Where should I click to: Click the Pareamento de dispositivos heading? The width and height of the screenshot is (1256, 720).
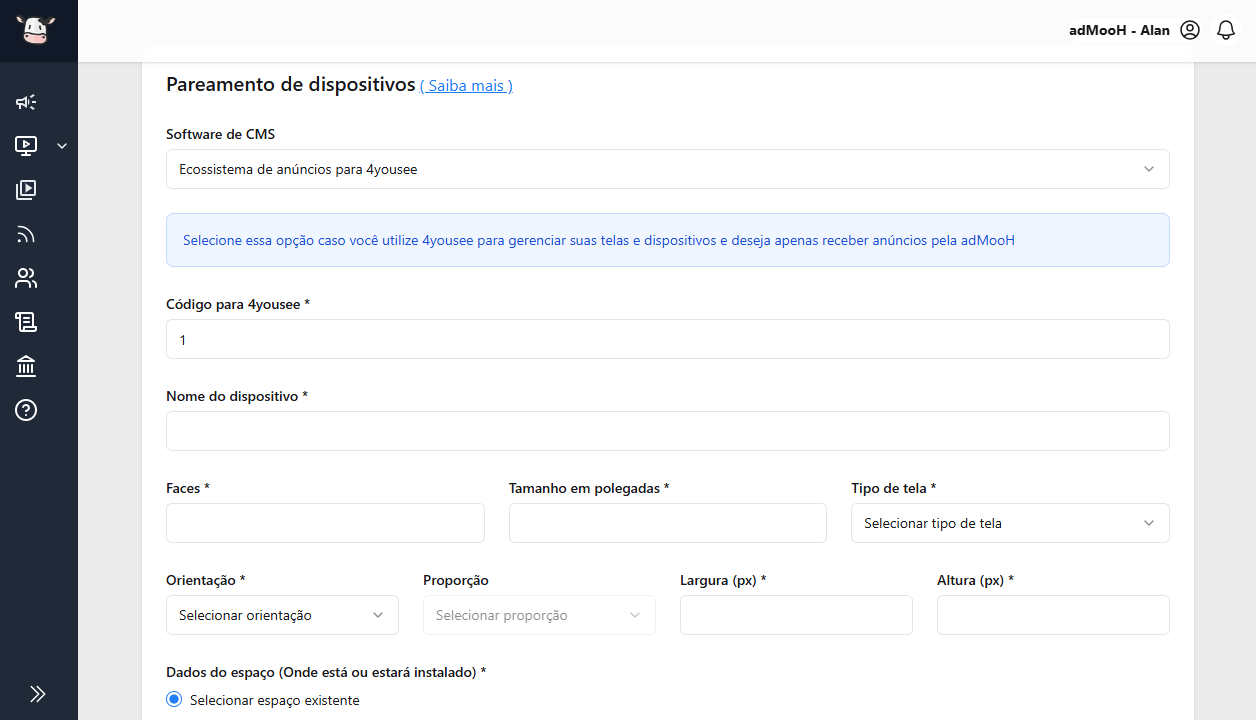(290, 85)
